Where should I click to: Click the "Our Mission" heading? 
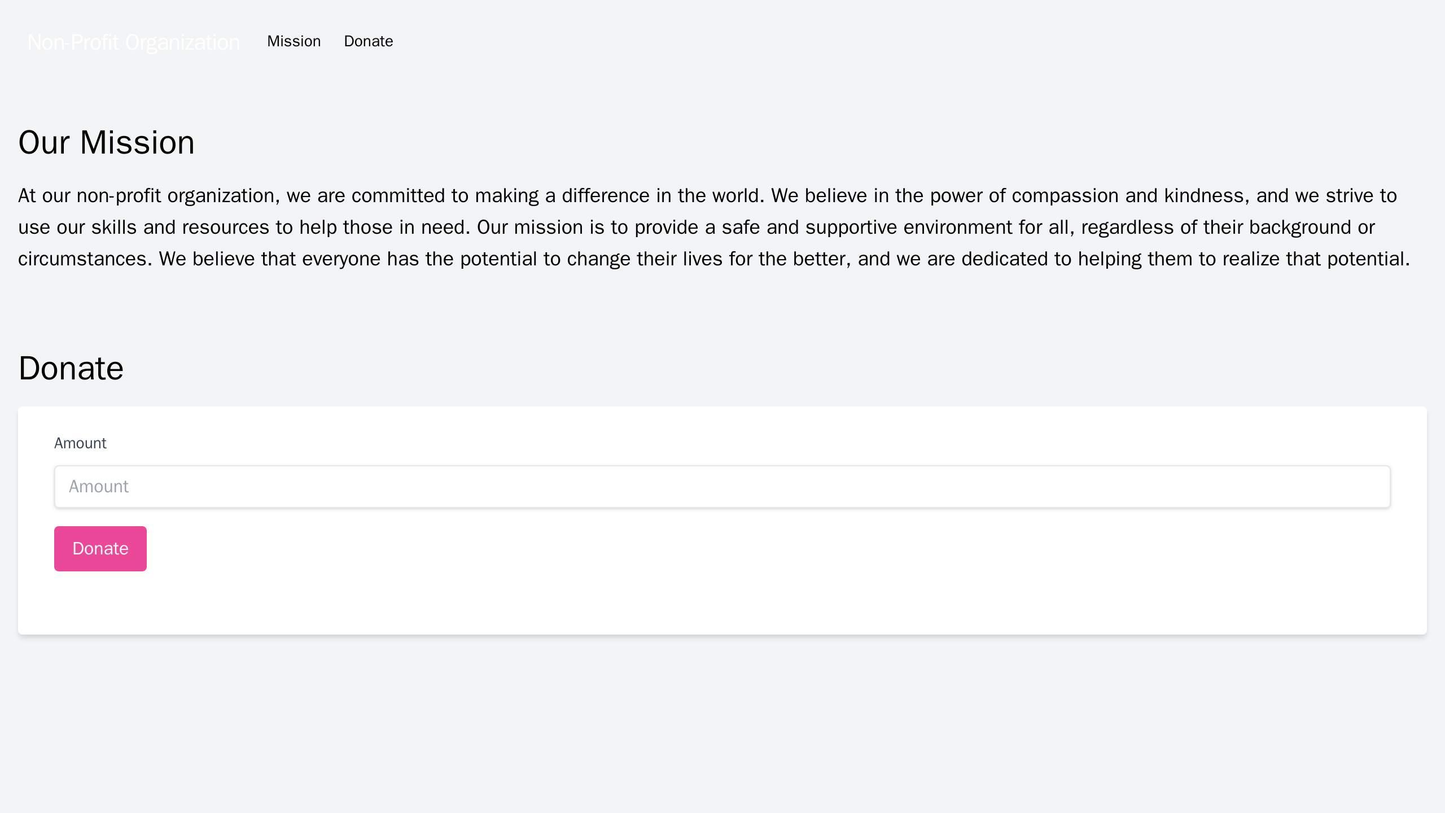click(x=106, y=143)
